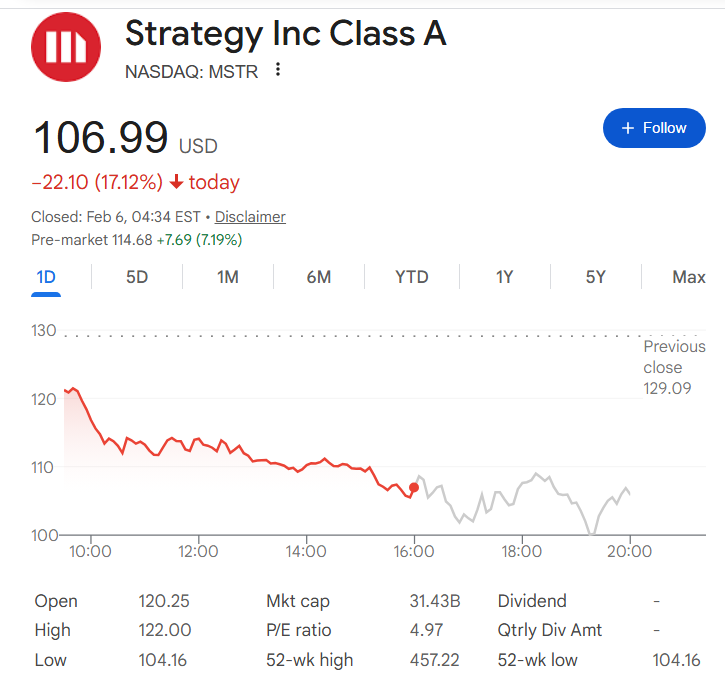View the 1Y chart range
Viewport: 725px width, 686px height.
coord(504,277)
